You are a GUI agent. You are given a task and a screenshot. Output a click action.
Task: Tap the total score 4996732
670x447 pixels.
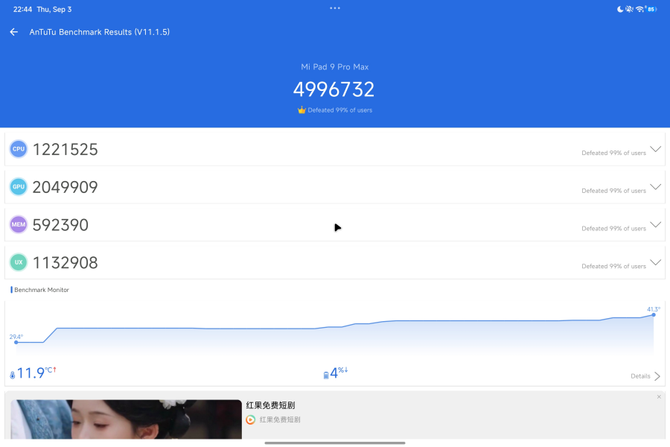pos(334,89)
